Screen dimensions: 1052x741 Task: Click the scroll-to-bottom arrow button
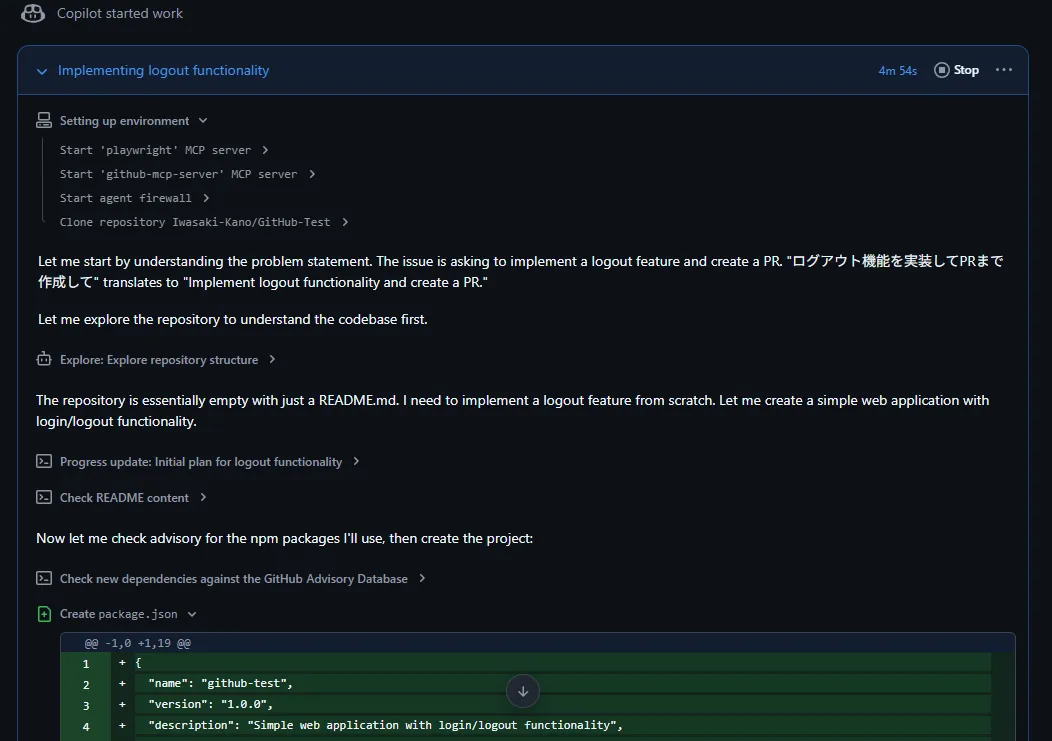click(523, 691)
